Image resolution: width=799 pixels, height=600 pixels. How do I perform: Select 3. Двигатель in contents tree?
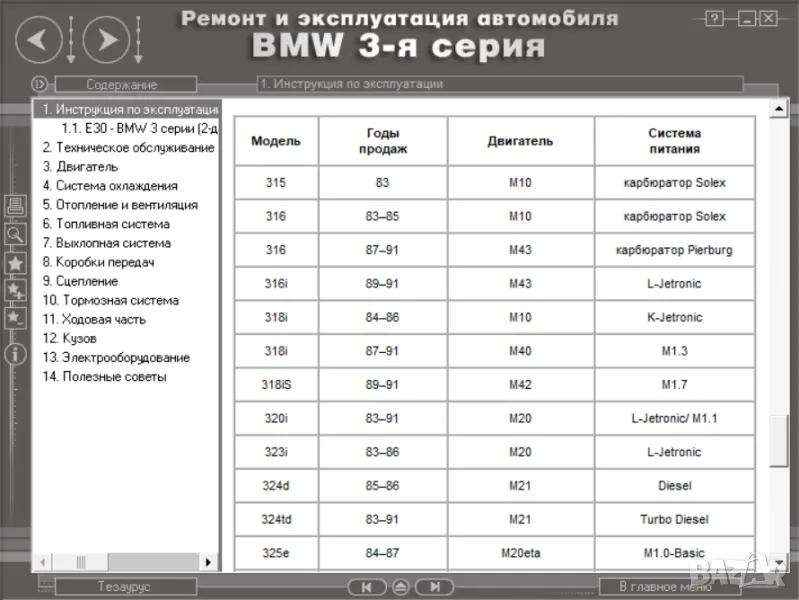click(80, 167)
